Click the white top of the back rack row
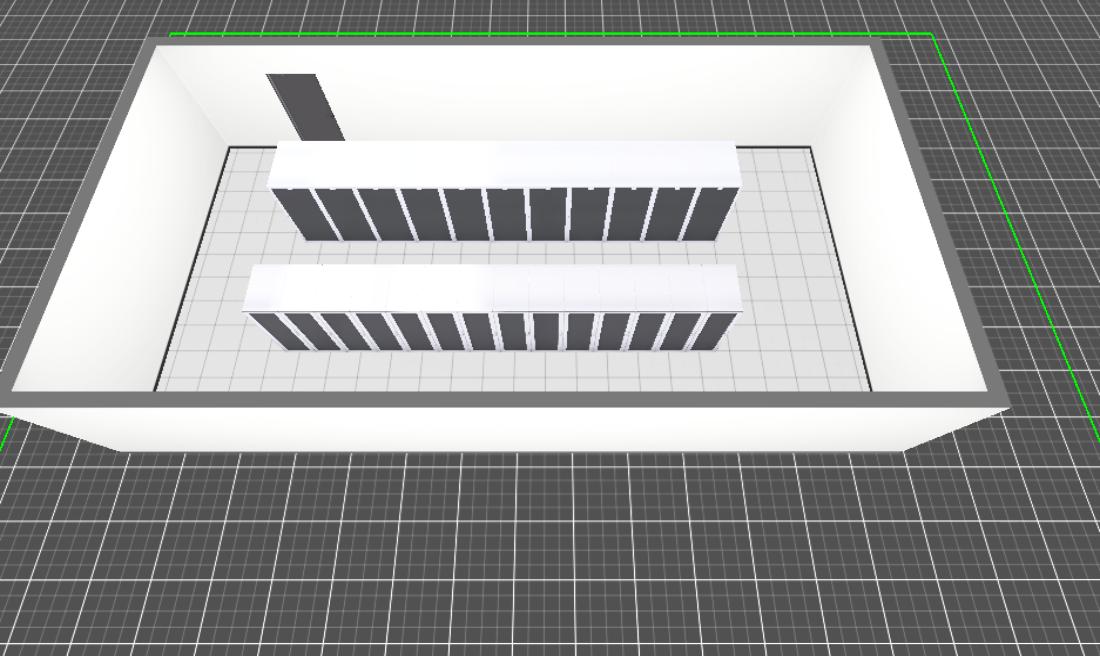Viewport: 1100px width, 656px height. pos(505,163)
